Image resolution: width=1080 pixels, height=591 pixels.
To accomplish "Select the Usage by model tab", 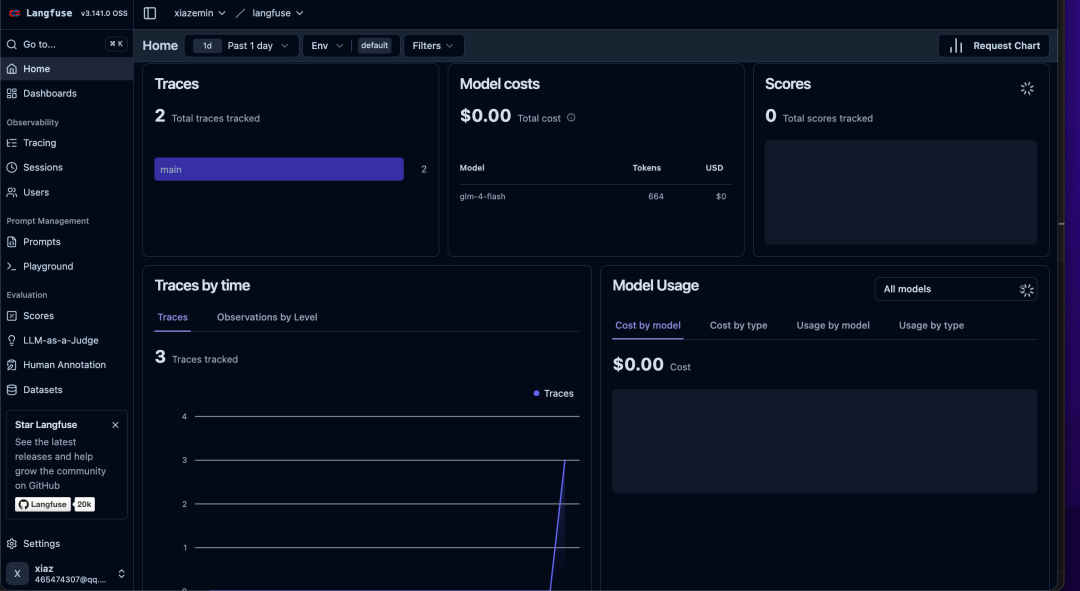I will point(833,325).
